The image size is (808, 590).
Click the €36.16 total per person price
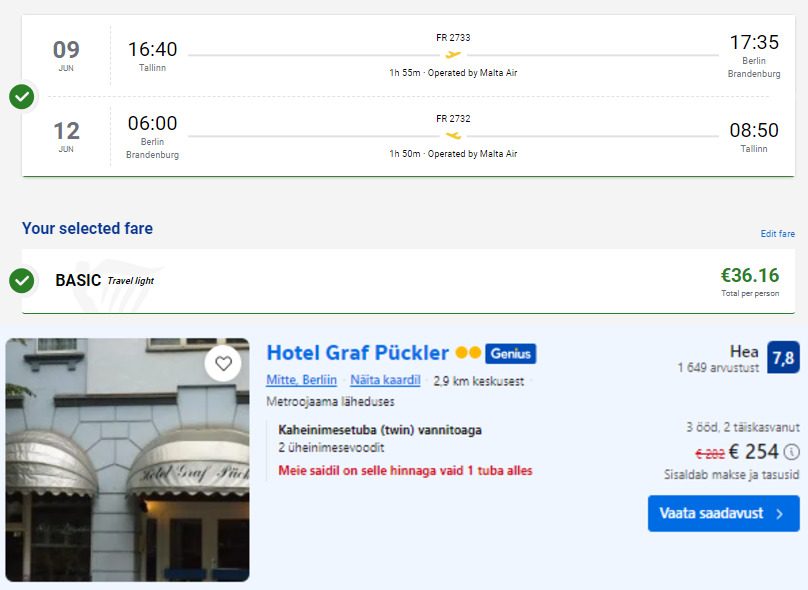point(750,275)
